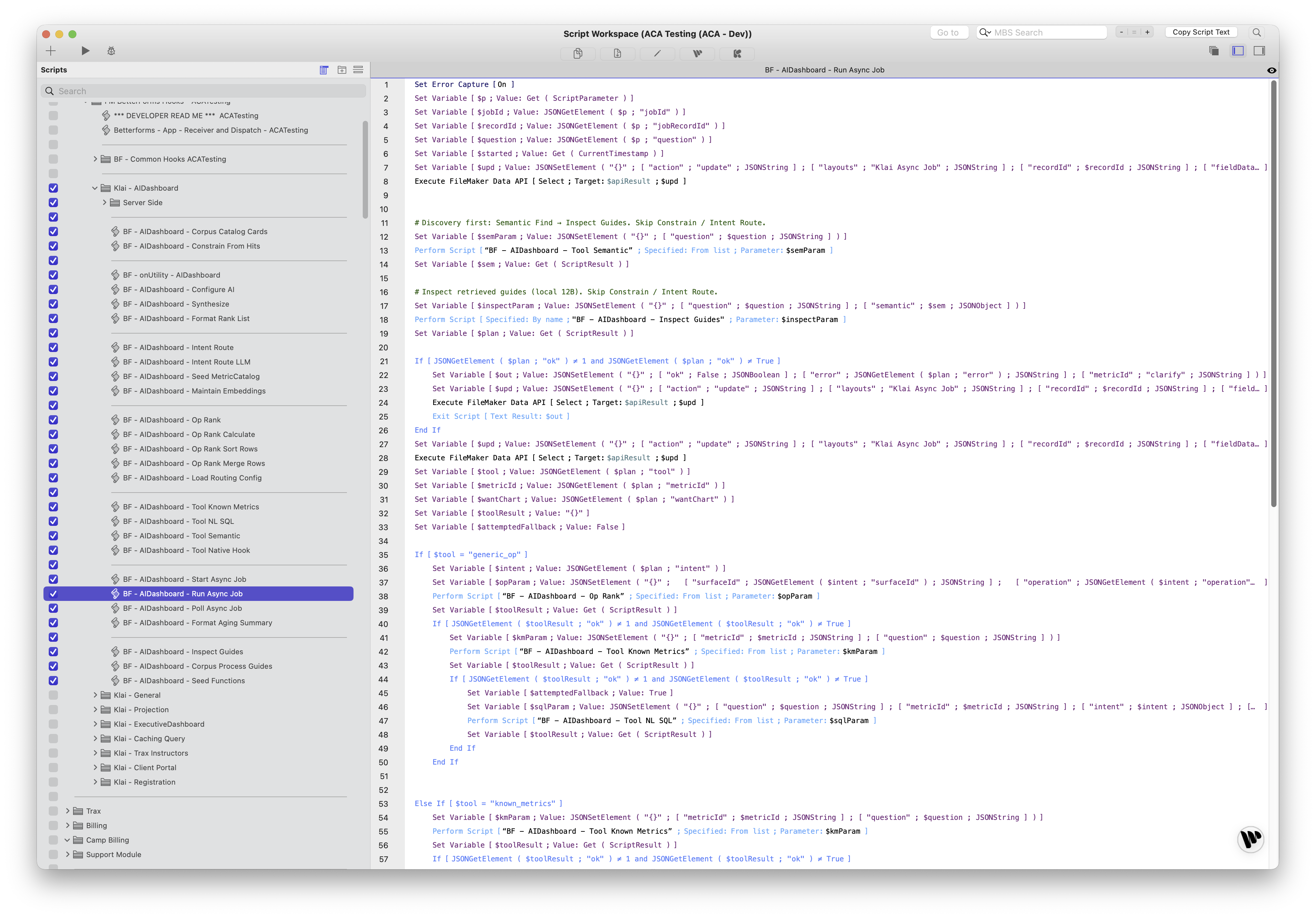The image size is (1316, 918).
Task: Click the plus zoom button
Action: (1147, 33)
